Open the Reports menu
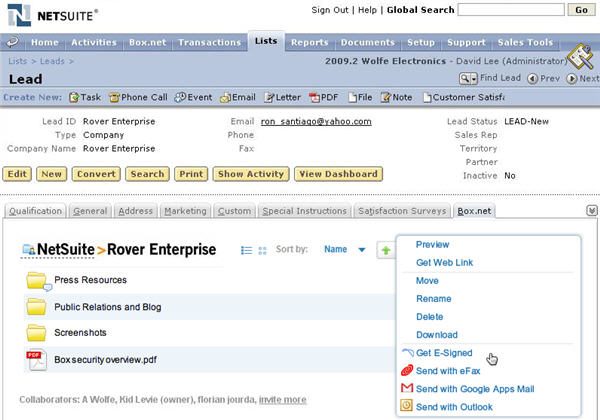Screen dimensions: 600x420 click(310, 42)
